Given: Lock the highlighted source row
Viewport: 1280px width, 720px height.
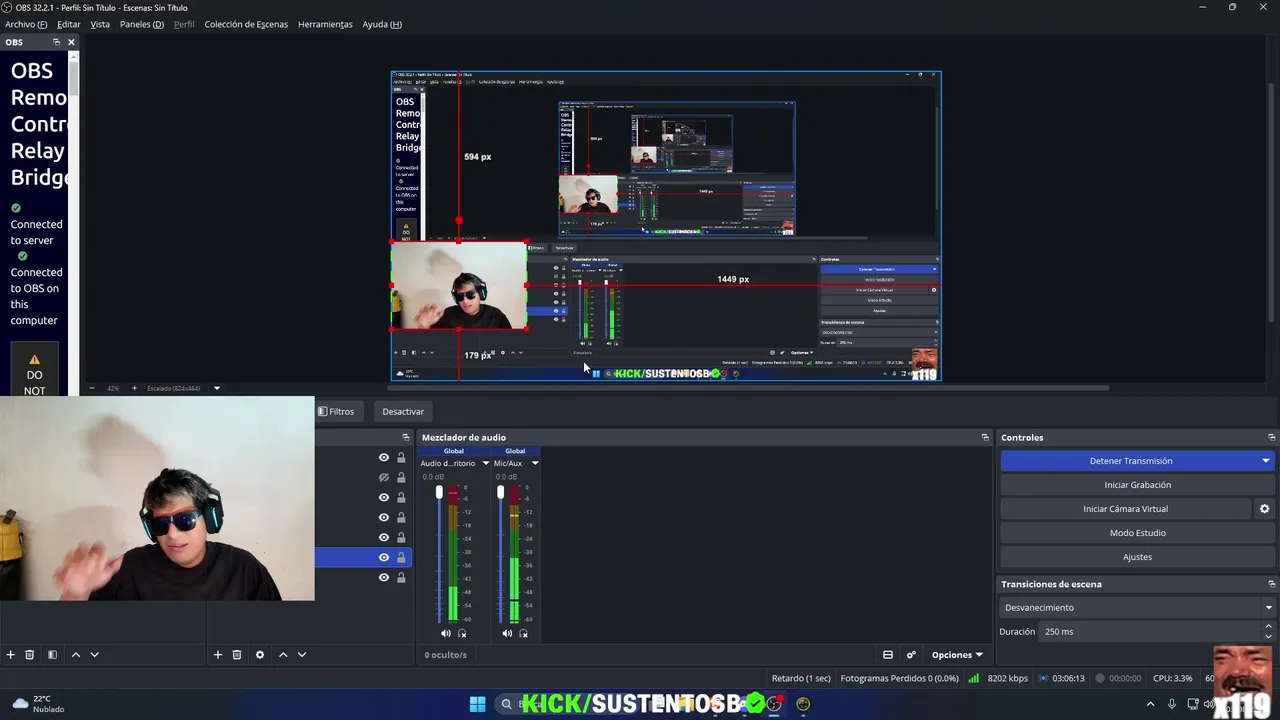Looking at the screenshot, I should [x=401, y=558].
